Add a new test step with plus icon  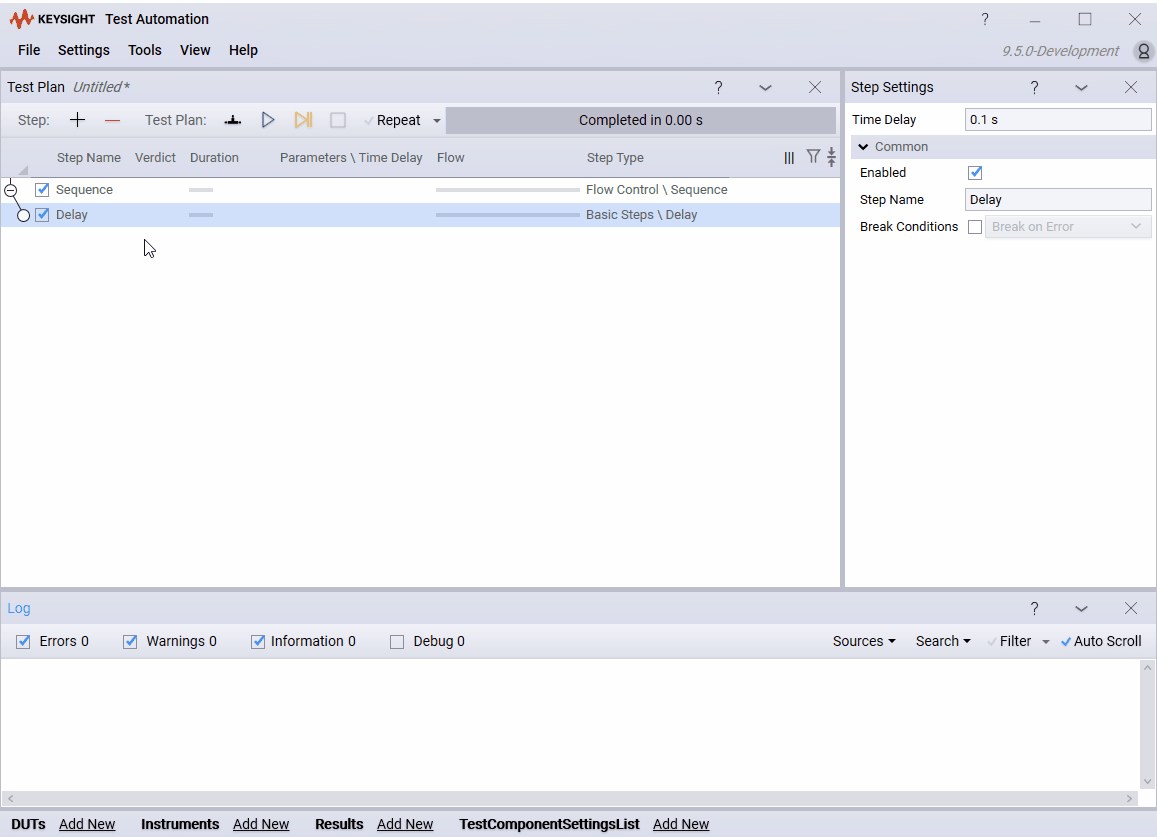coord(77,120)
